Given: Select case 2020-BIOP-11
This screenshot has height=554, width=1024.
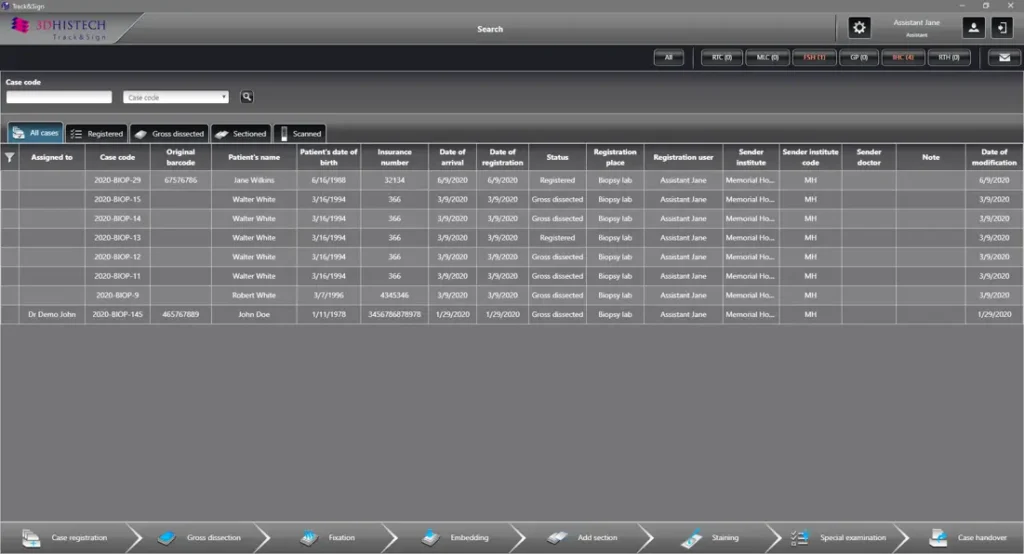Looking at the screenshot, I should [x=118, y=276].
